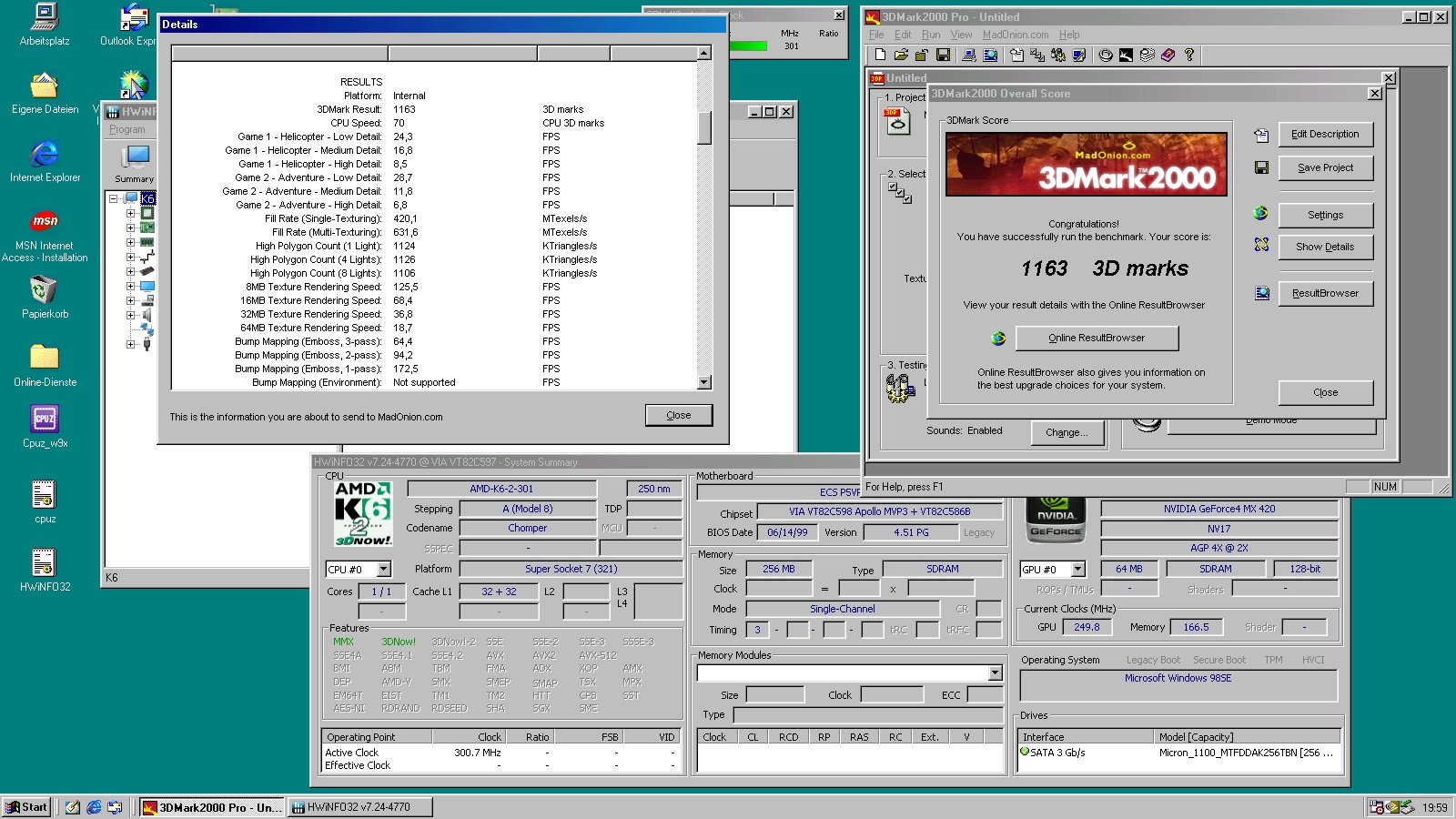
Task: Open the Memory Modules dropdown in HWiNFO
Action: 995,672
